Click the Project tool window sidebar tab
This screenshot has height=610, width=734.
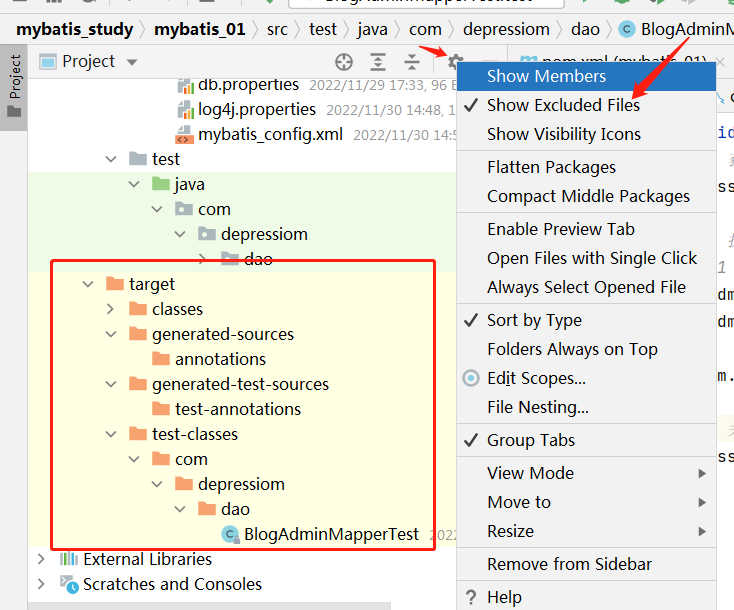(x=14, y=86)
